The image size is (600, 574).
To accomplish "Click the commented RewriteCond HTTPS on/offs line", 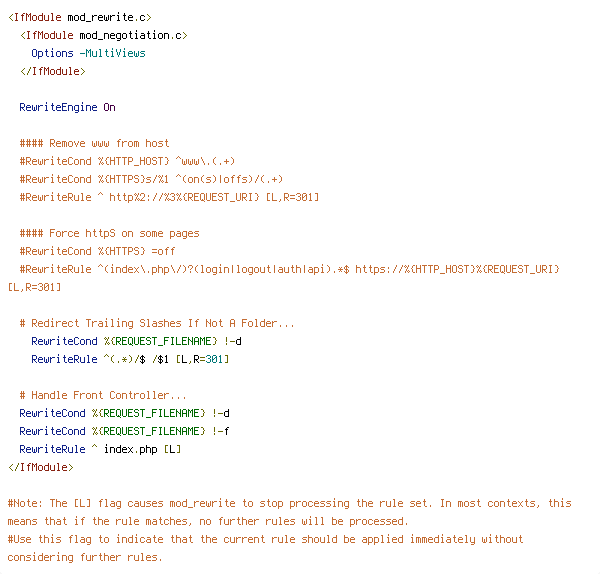I will [151, 179].
